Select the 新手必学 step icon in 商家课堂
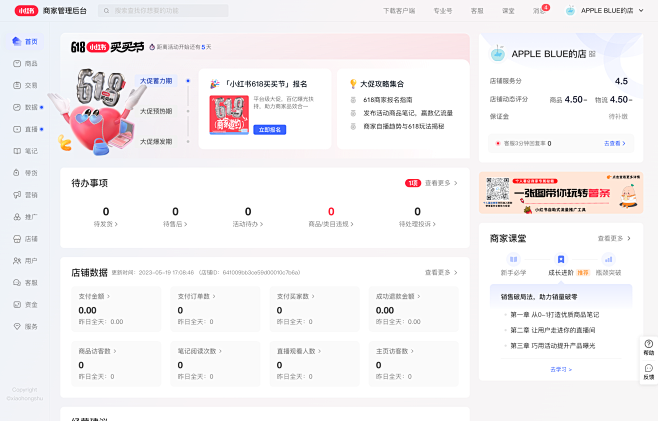658x421 pixels. (x=513, y=259)
